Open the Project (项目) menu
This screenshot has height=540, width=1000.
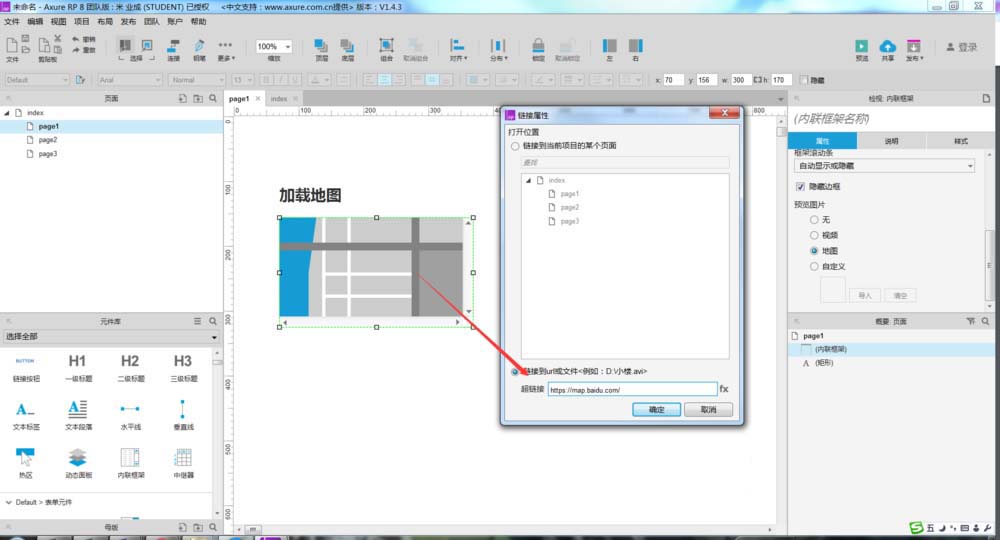pos(82,22)
